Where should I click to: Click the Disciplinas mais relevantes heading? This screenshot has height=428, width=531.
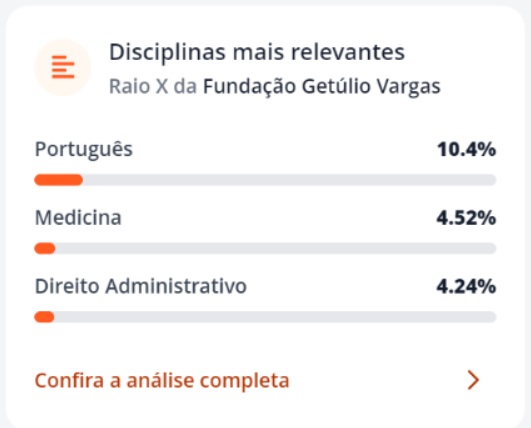click(257, 52)
